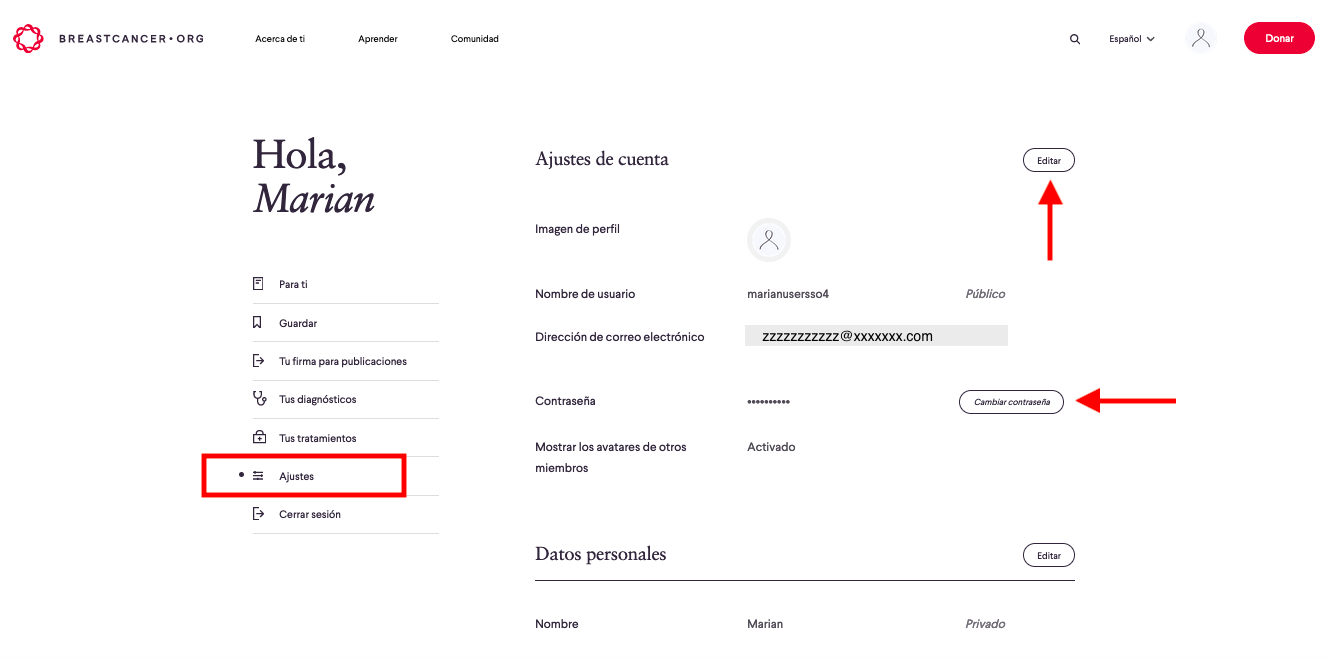Screen dimensions: 1335x658
Task: Expand the 'Aprender' navigation menu
Action: click(x=377, y=39)
